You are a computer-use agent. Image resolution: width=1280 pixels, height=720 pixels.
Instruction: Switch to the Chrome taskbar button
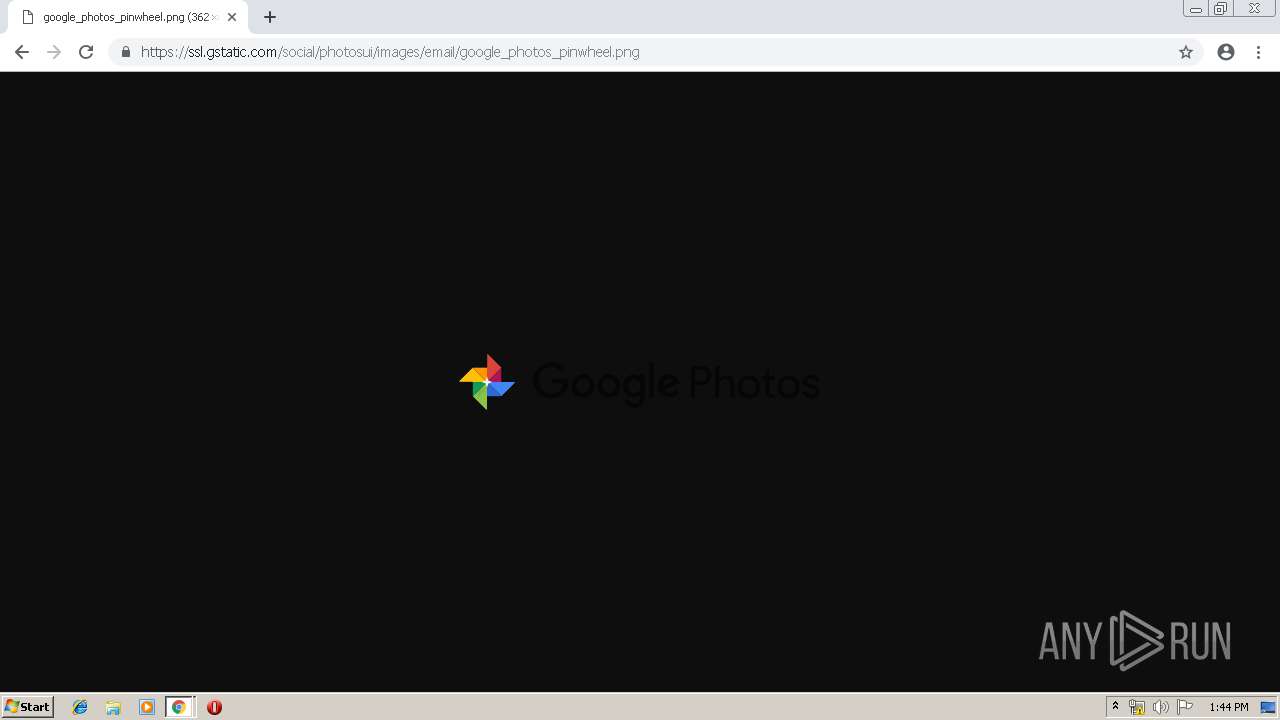click(x=179, y=707)
